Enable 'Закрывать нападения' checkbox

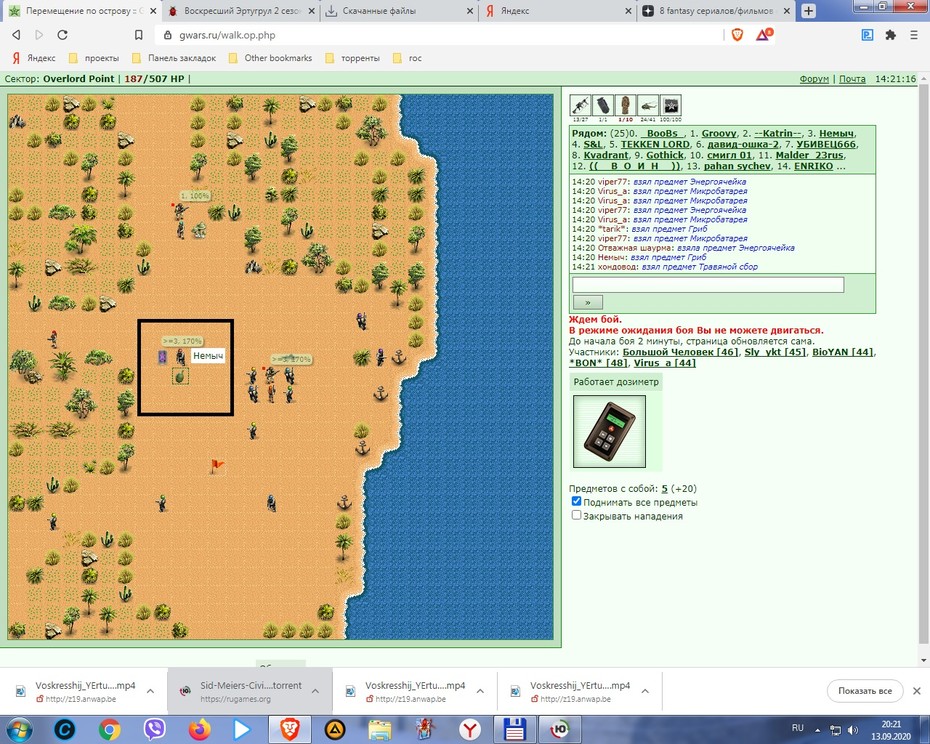[x=576, y=515]
